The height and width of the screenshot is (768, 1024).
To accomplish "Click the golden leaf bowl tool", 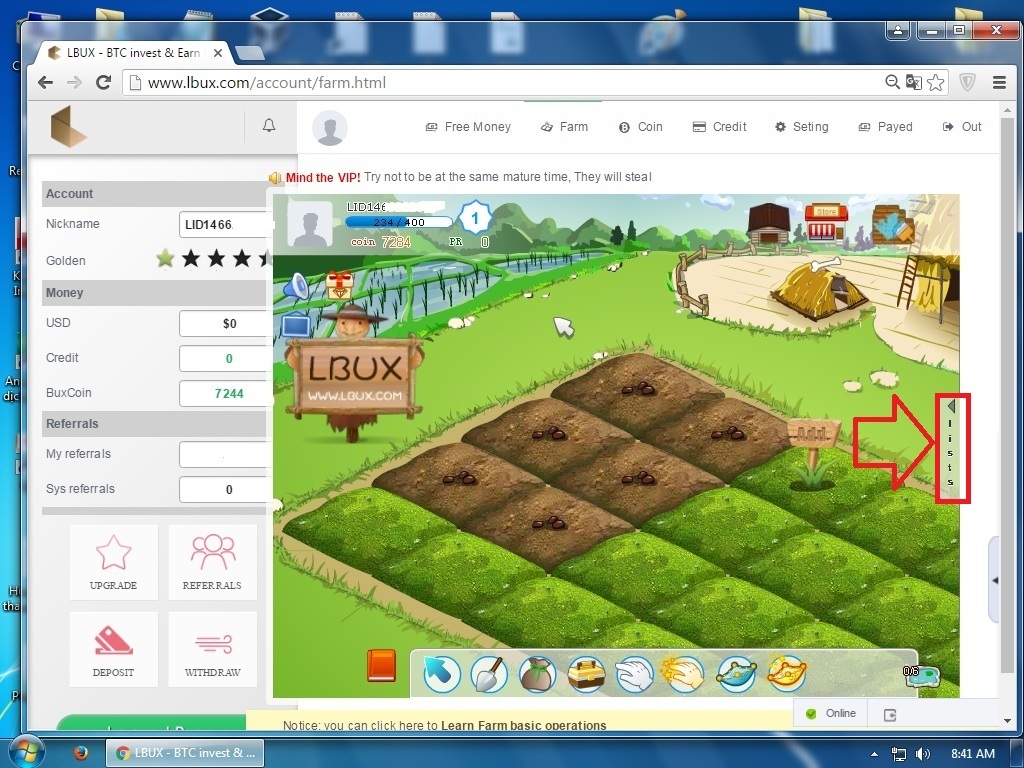I will click(x=786, y=673).
